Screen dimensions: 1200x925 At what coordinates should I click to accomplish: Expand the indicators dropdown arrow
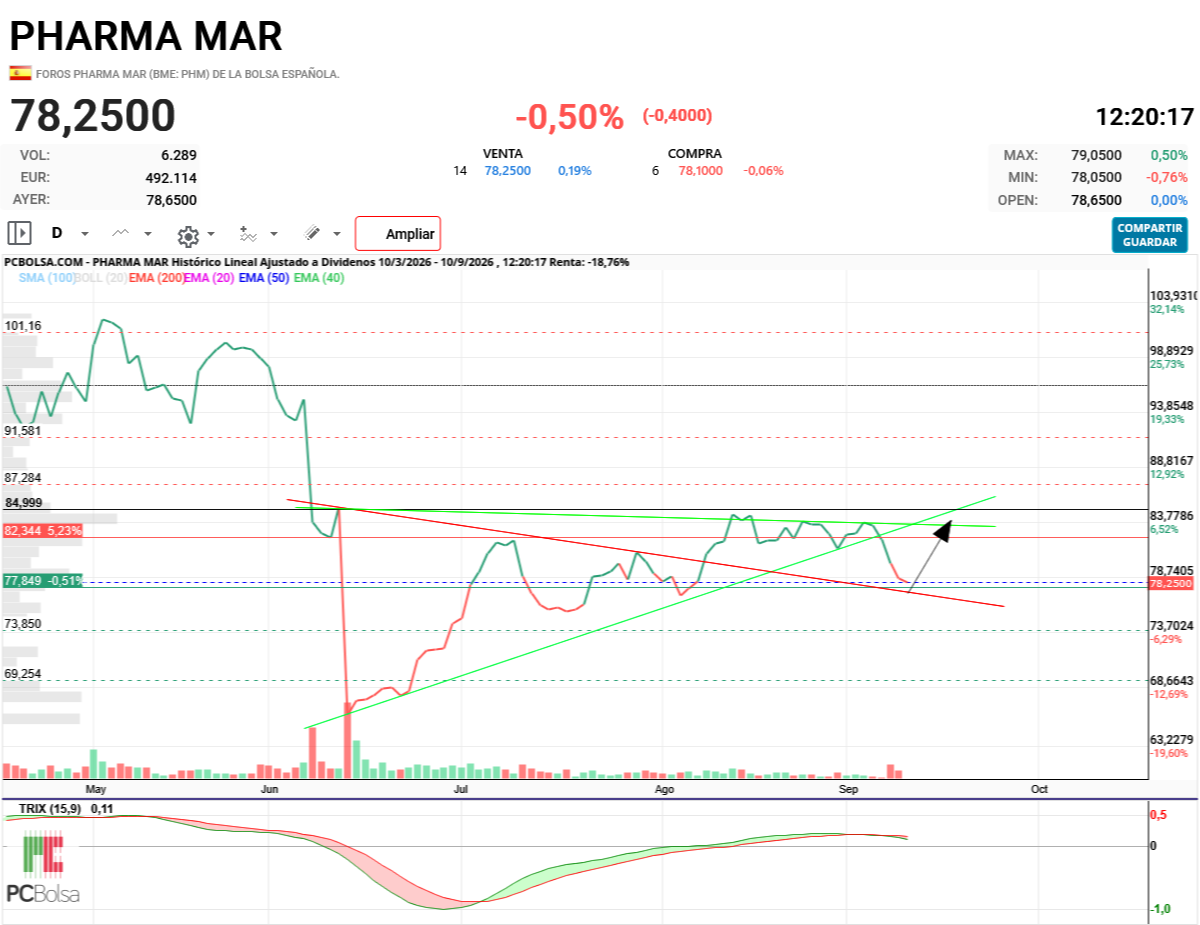point(274,234)
